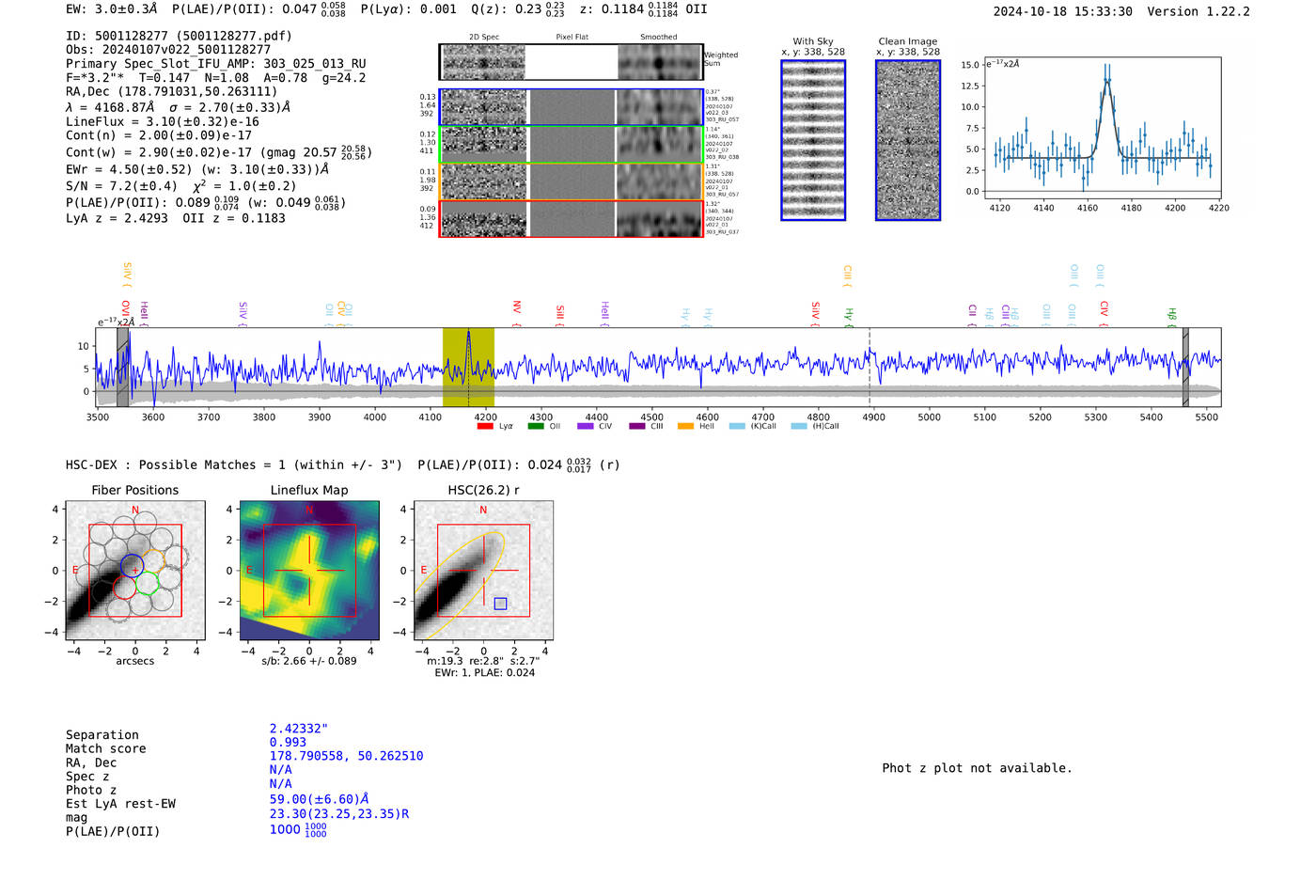Click the blue fiber circle in Fiber Positions
This screenshot has height=896, width=1316.
133,565
